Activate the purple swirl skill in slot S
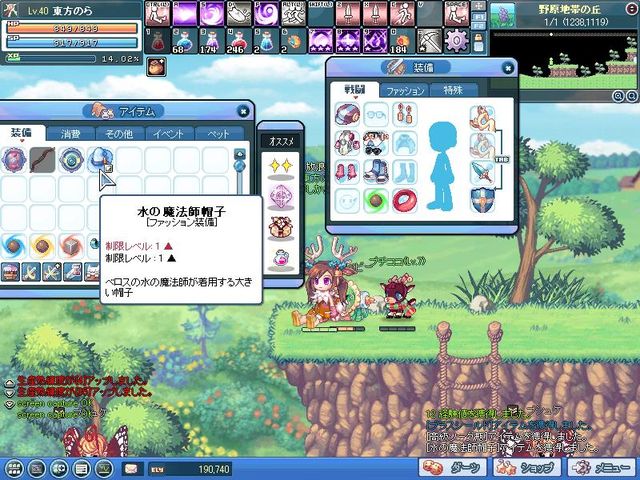640x480 pixels. (x=211, y=13)
